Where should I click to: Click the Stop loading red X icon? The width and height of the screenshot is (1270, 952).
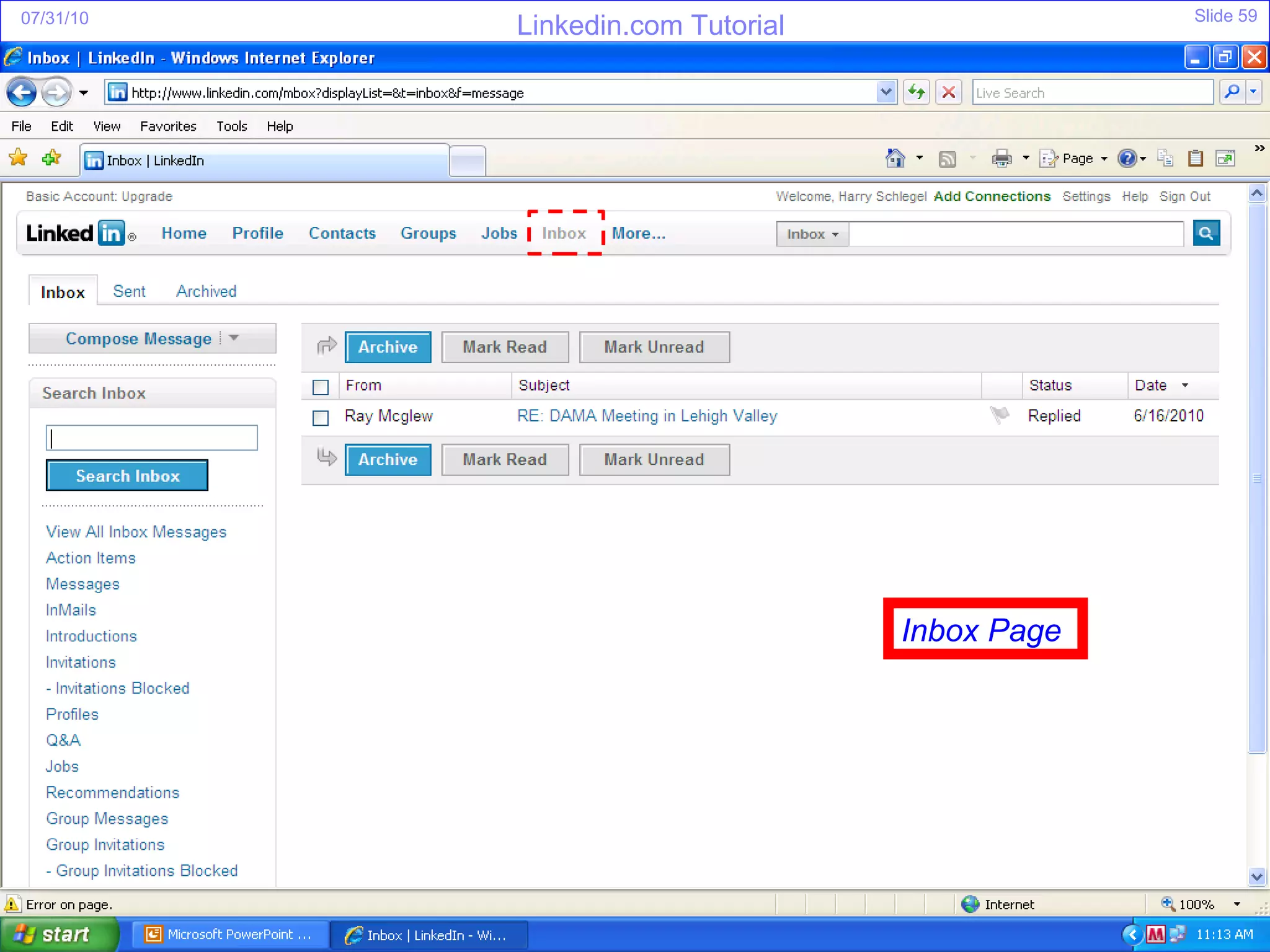(x=948, y=93)
